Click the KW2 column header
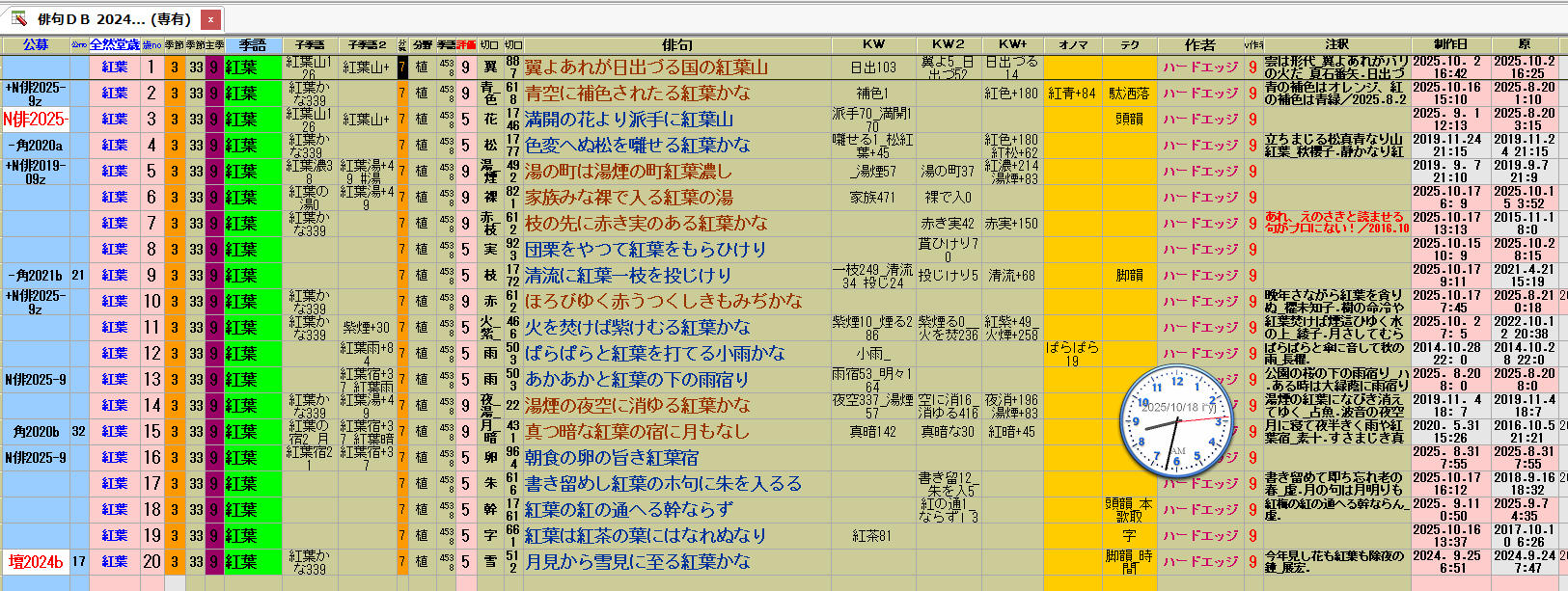Viewport: 1568px width, 591px height. click(948, 44)
